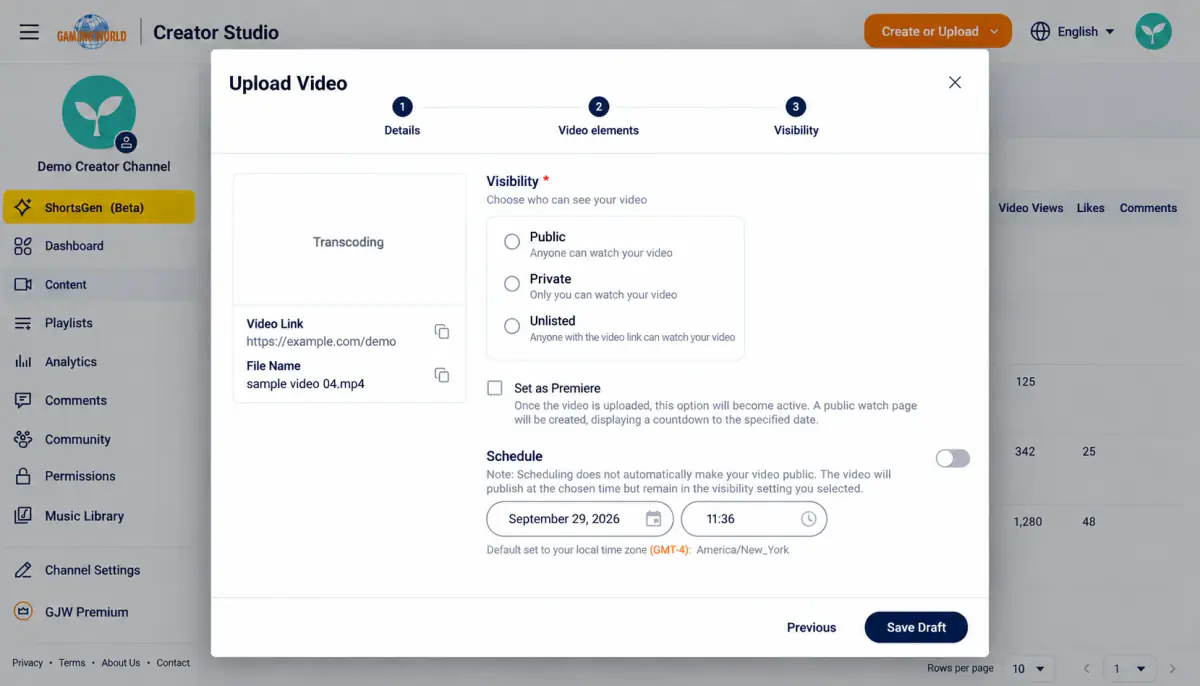Open the page number dropdown
This screenshot has width=1200, height=686.
pos(1129,668)
